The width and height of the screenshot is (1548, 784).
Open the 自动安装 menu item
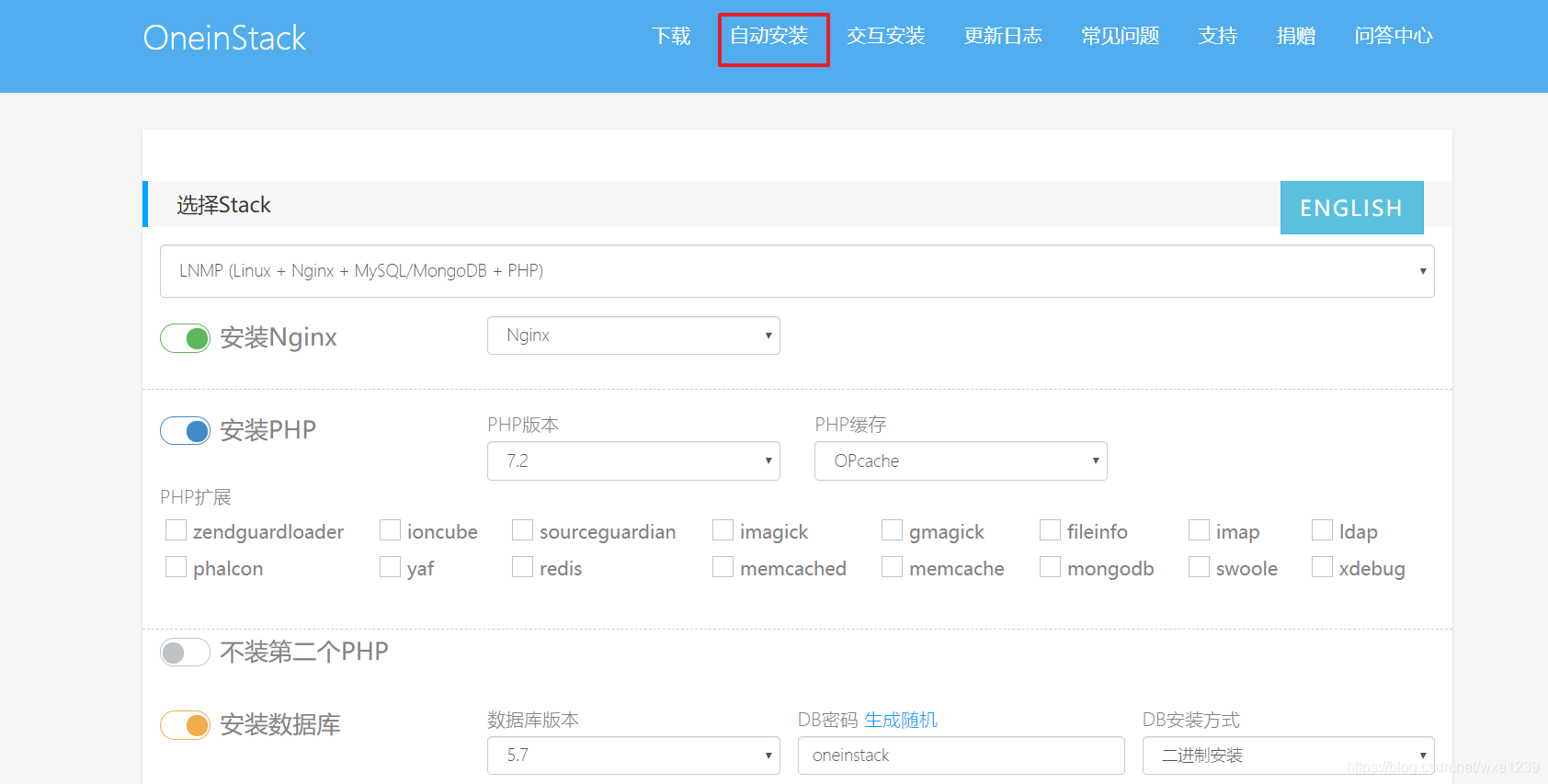(768, 36)
